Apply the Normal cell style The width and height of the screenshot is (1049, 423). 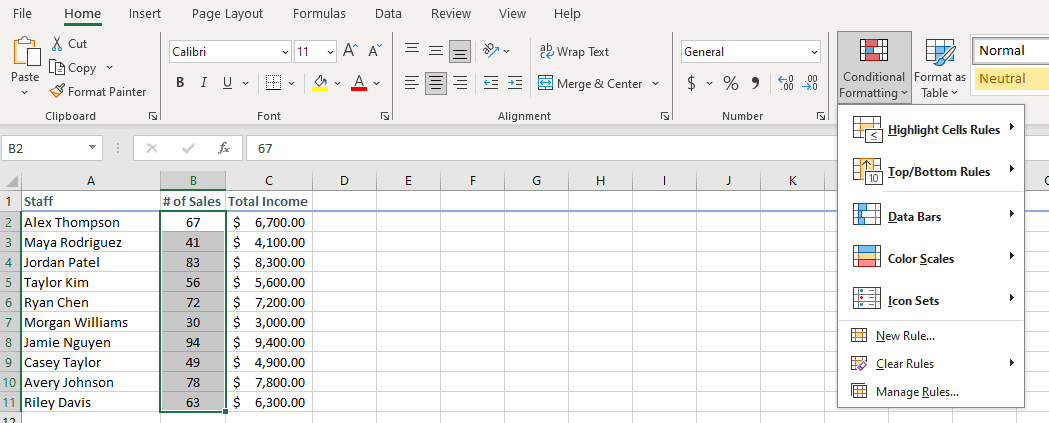click(x=1010, y=51)
